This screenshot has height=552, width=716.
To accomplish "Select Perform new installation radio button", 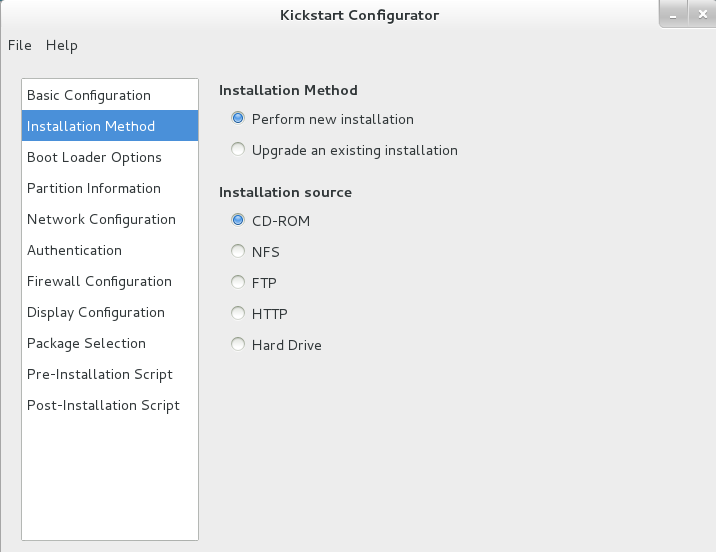I will [238, 119].
